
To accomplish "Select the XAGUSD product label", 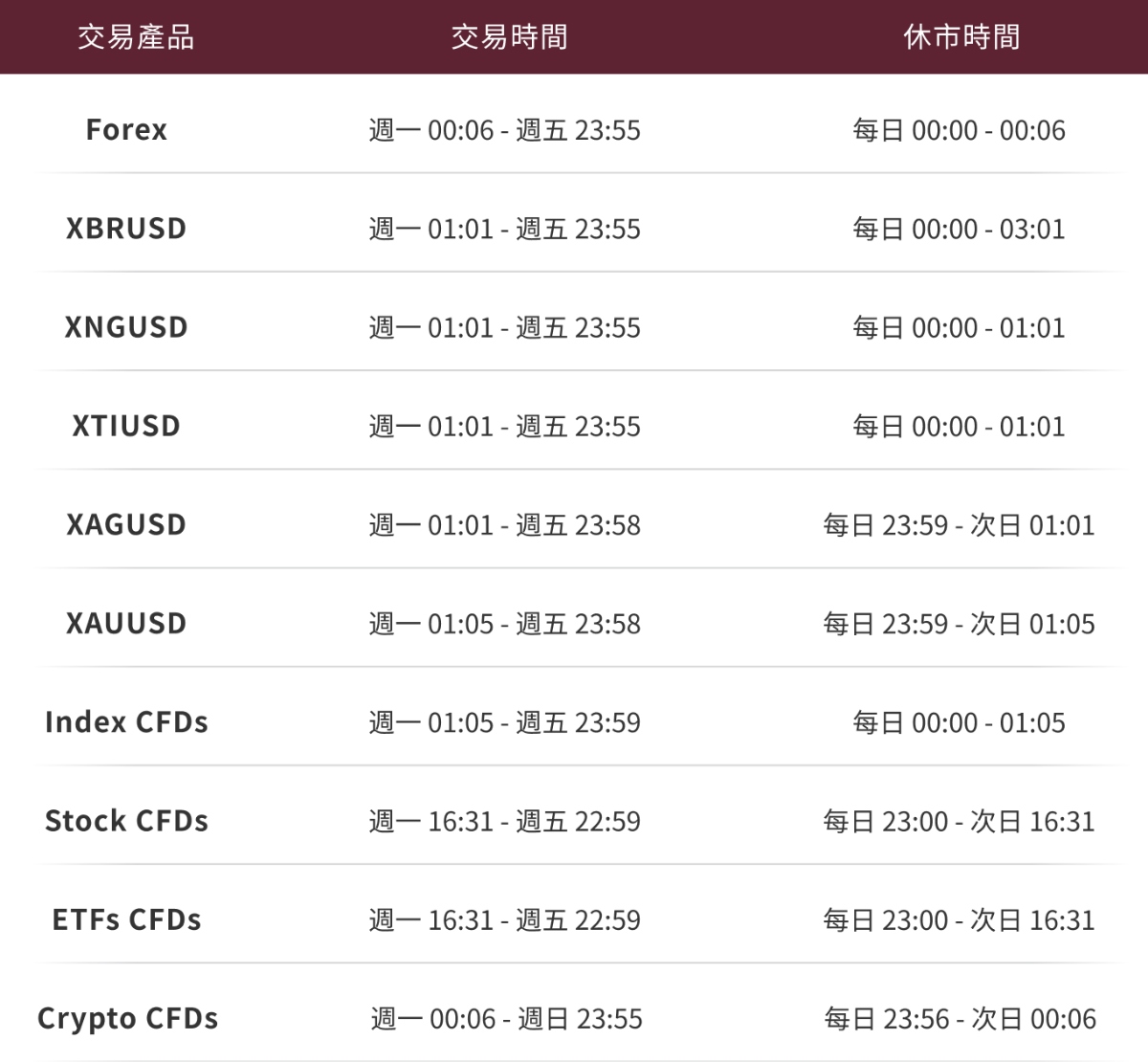I will pos(126,524).
